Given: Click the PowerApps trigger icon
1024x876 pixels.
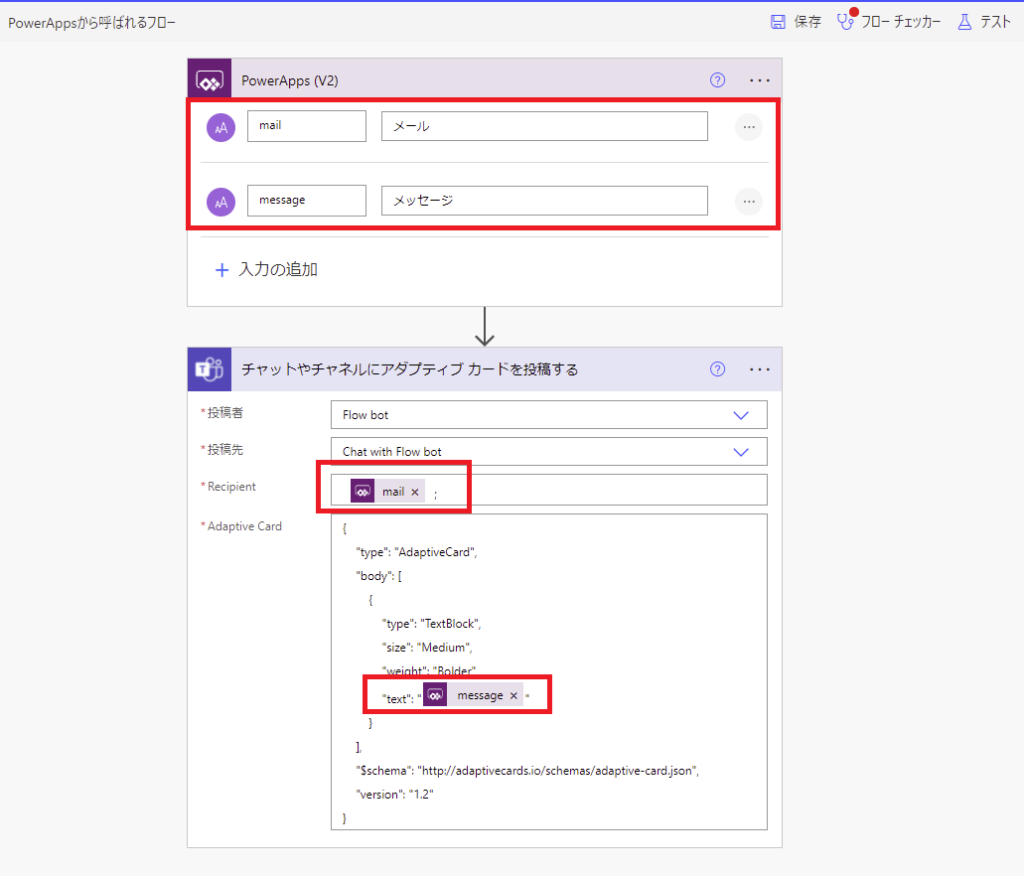Looking at the screenshot, I should [210, 80].
